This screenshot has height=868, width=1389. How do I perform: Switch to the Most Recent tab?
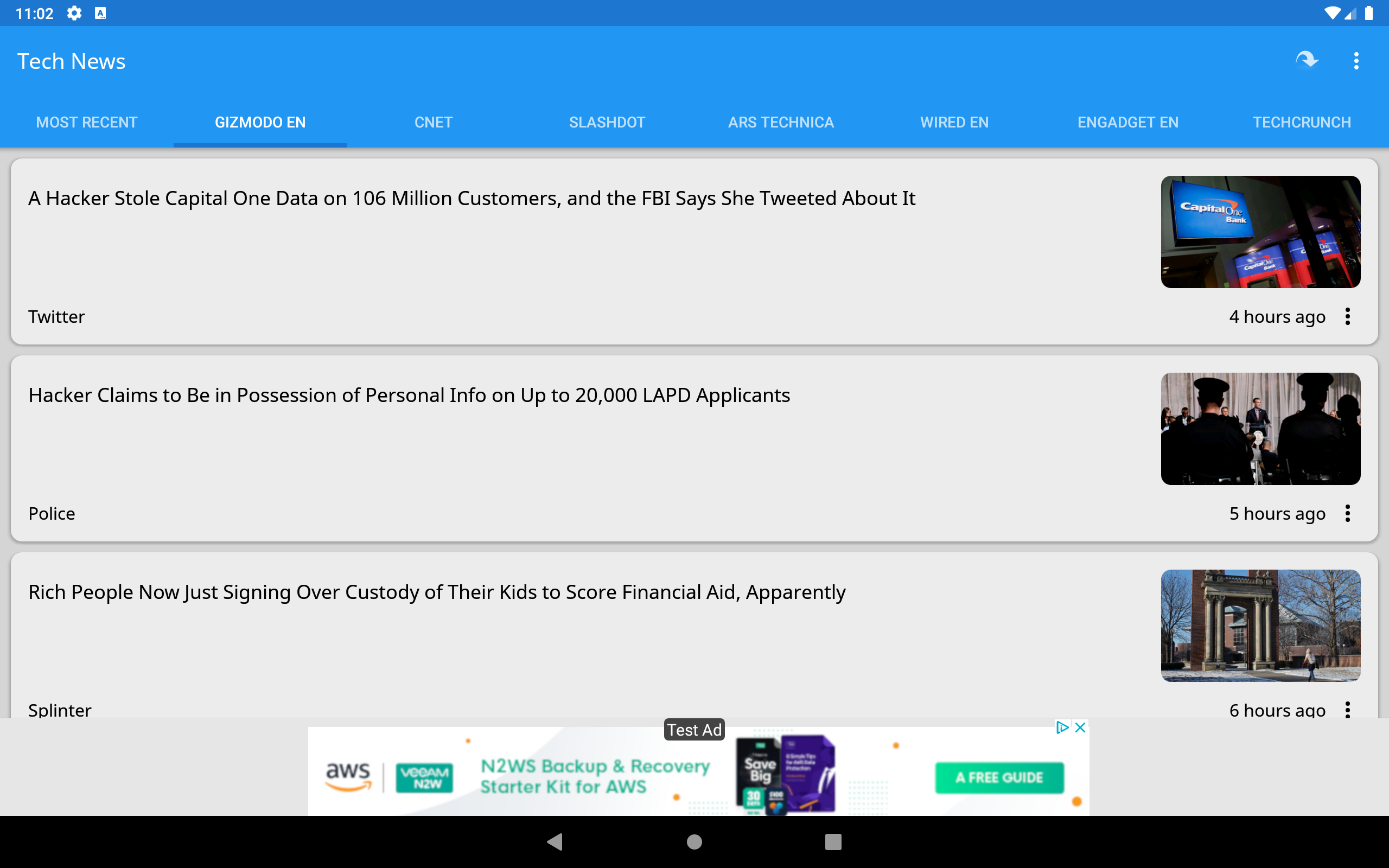(87, 122)
